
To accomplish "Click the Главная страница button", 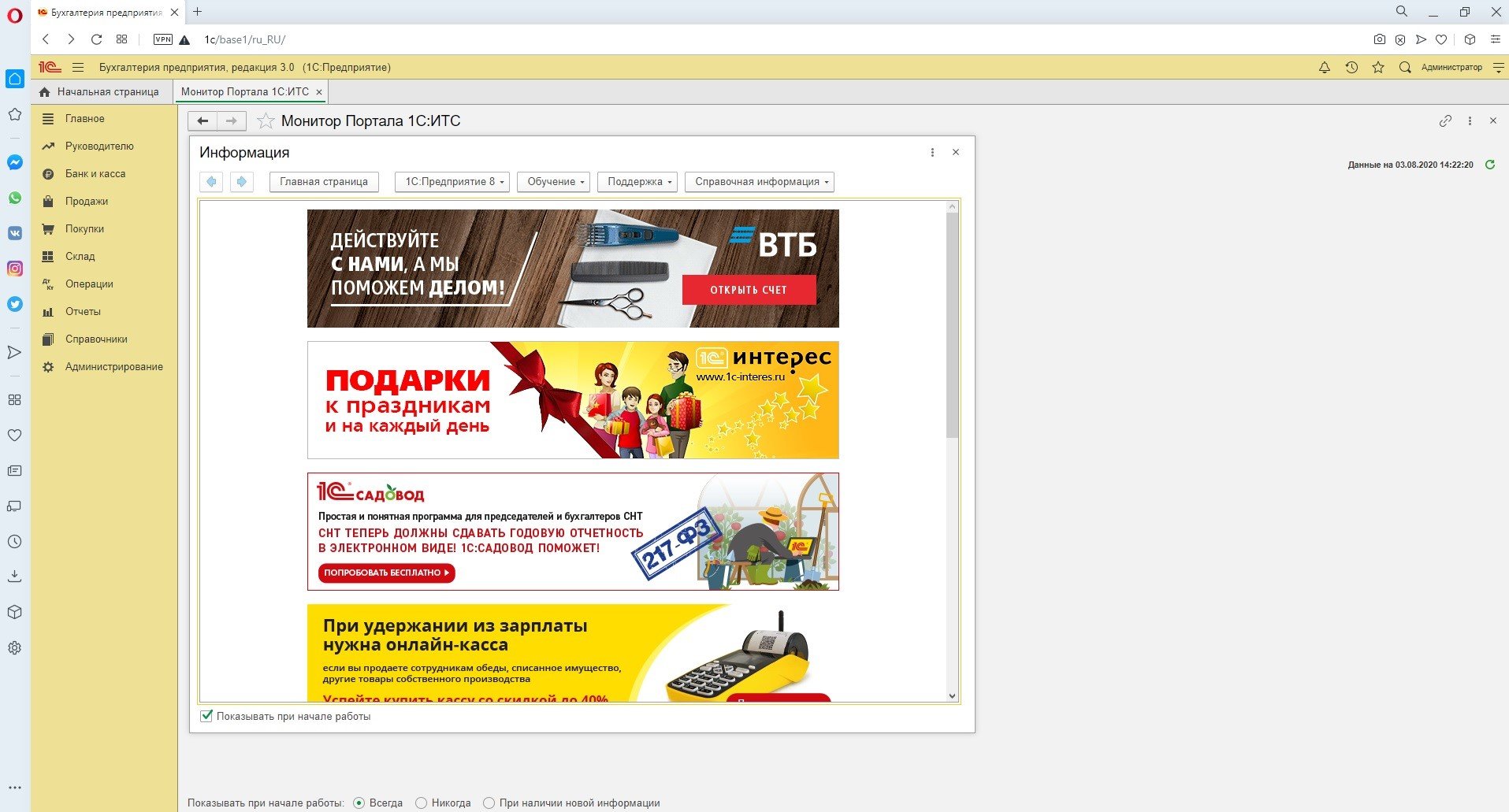I will 324,182.
